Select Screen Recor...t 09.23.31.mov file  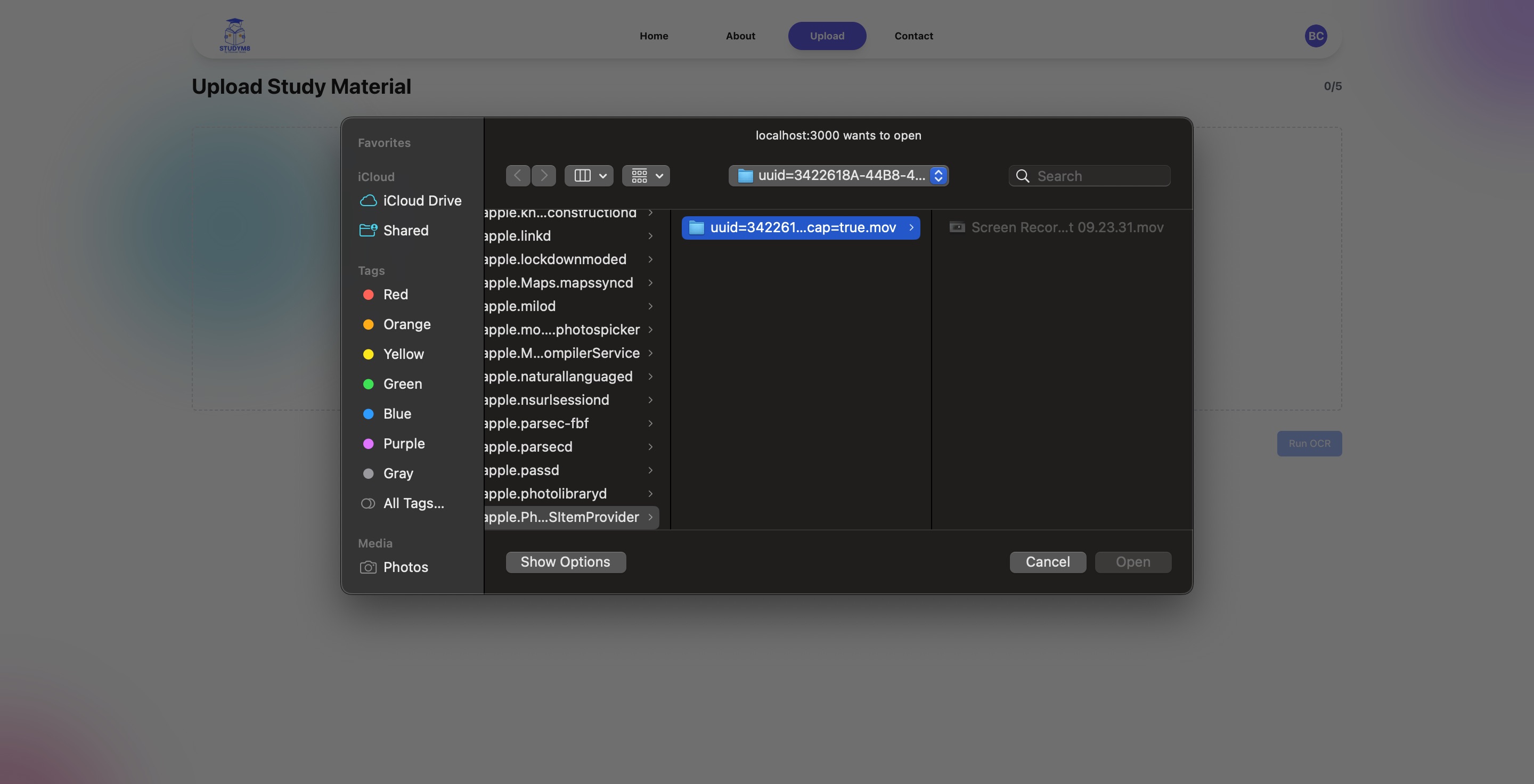coord(1056,227)
